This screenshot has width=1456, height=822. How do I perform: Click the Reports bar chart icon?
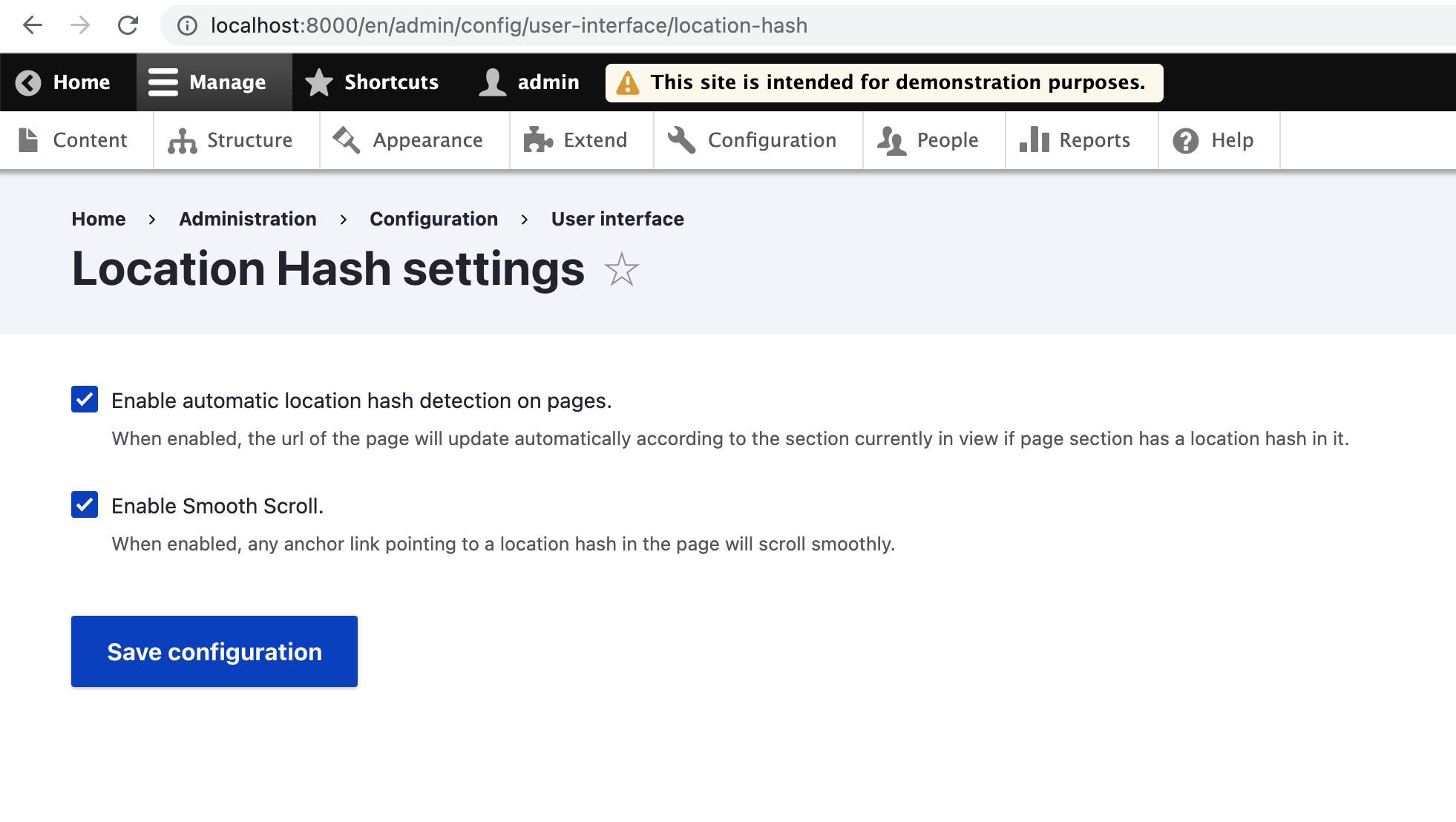click(x=1034, y=139)
